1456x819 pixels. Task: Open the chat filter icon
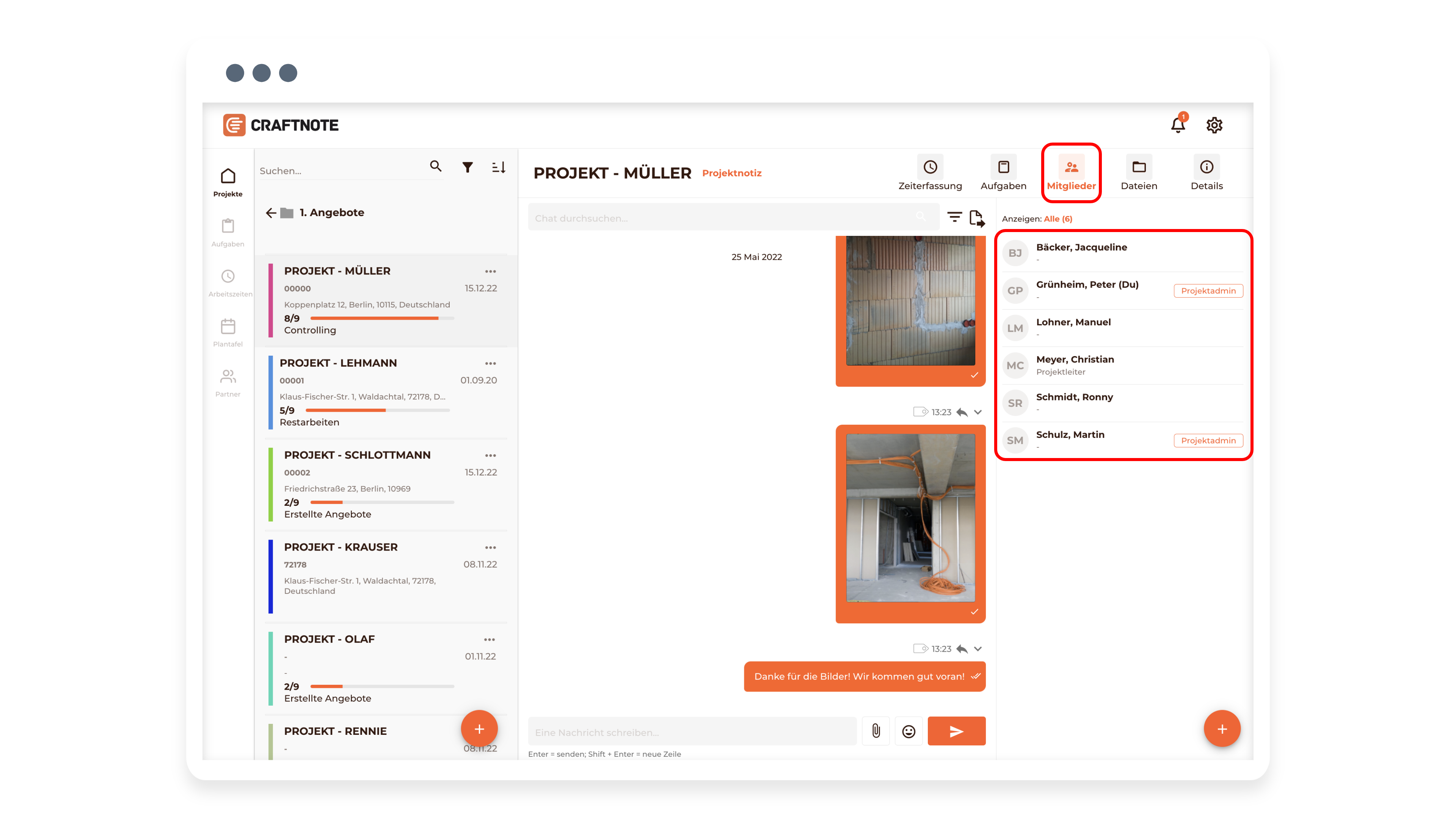click(x=954, y=217)
